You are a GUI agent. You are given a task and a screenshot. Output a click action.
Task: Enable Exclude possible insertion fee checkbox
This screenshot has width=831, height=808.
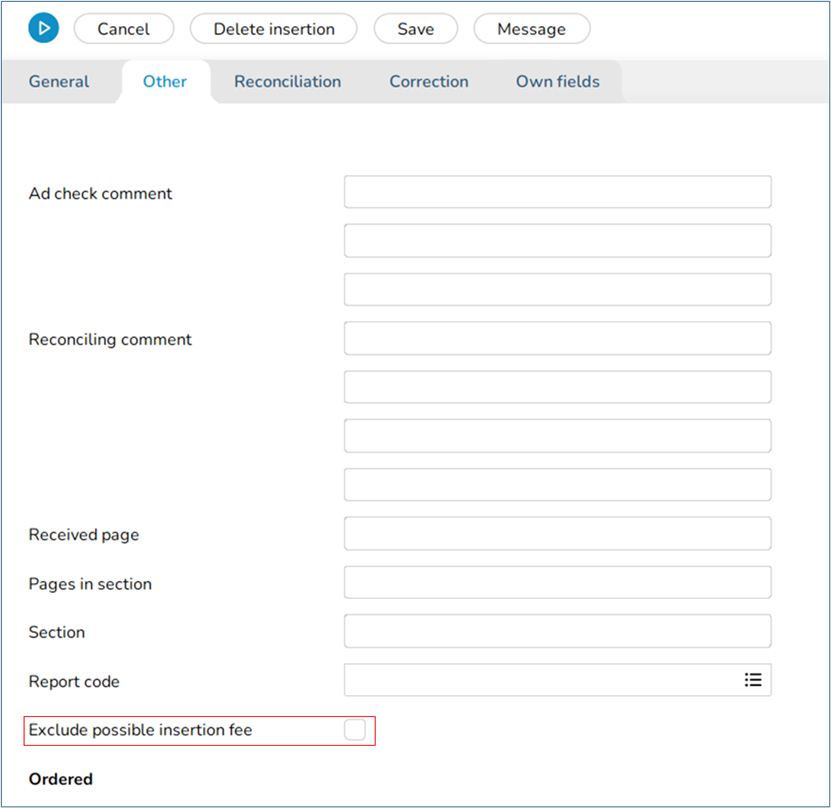(355, 730)
